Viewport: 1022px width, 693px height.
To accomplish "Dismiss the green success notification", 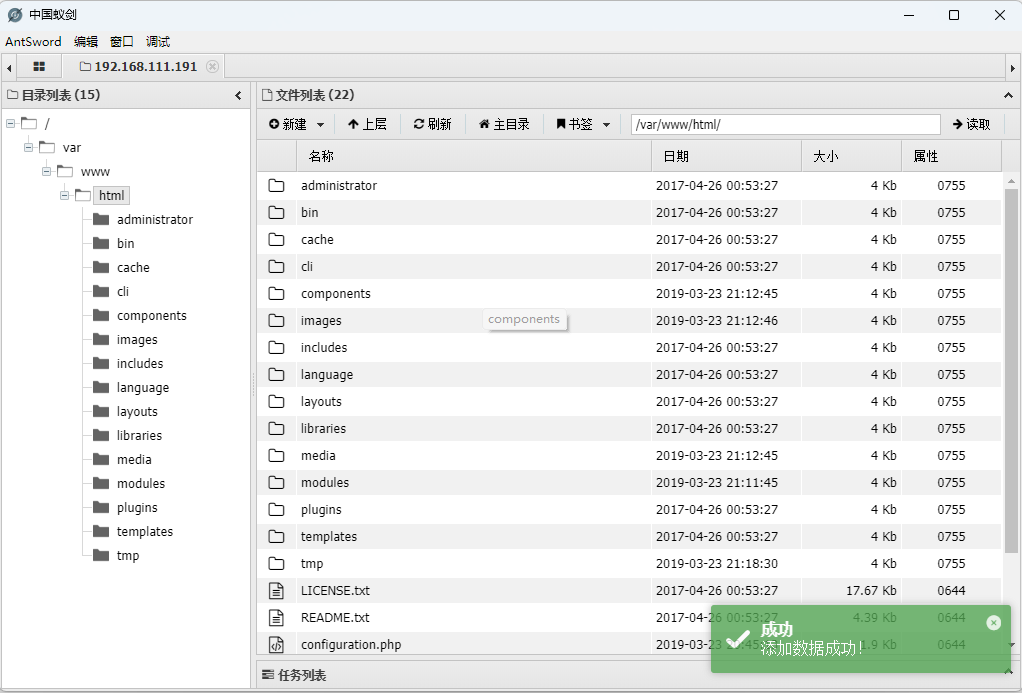I will tap(993, 623).
